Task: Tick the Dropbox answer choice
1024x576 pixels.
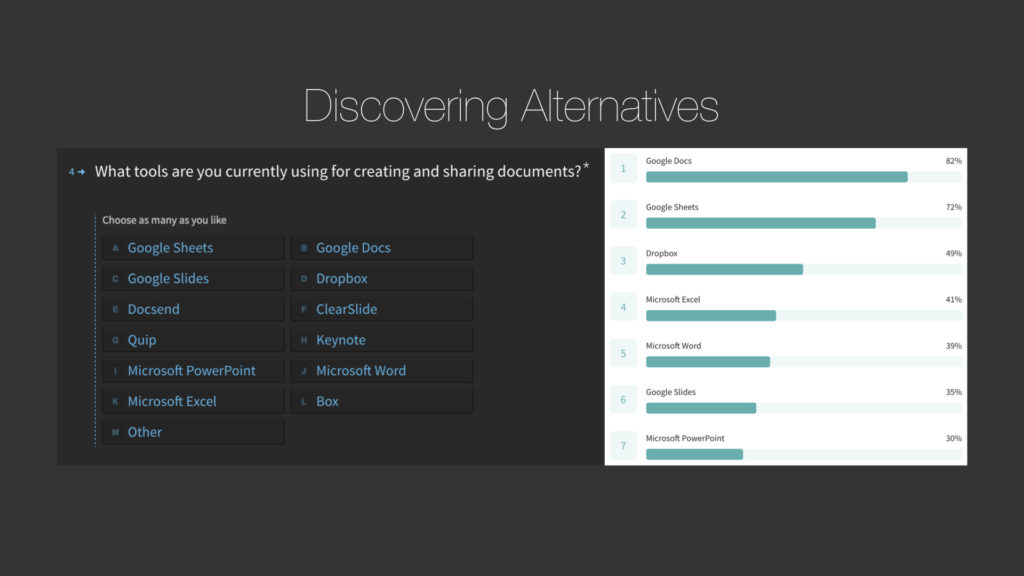Action: (382, 279)
